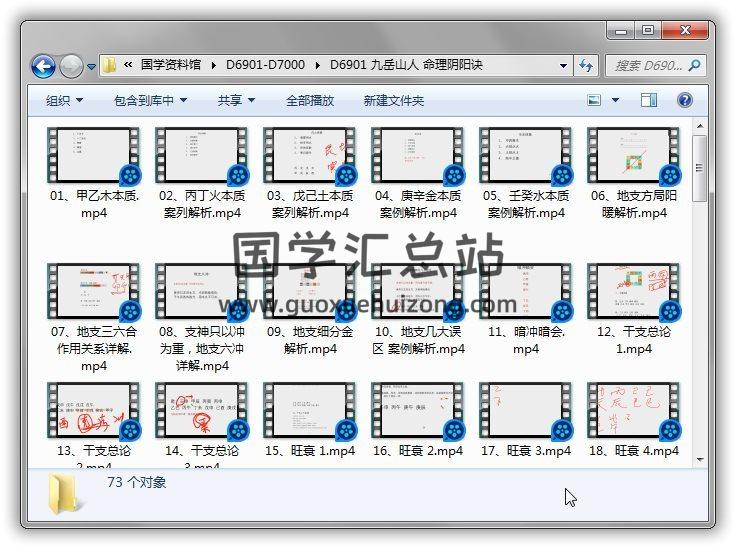Select video 11、暗冲暗会.mp4 thumbnail
The height and width of the screenshot is (549, 736).
525,291
